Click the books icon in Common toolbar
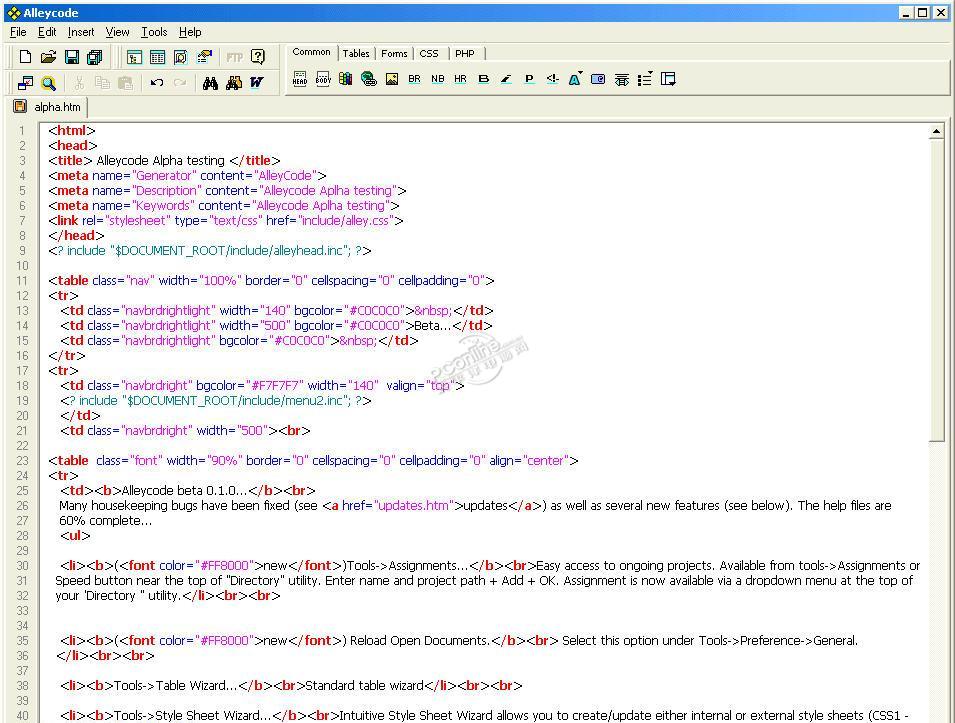This screenshot has width=955, height=723. [x=345, y=79]
